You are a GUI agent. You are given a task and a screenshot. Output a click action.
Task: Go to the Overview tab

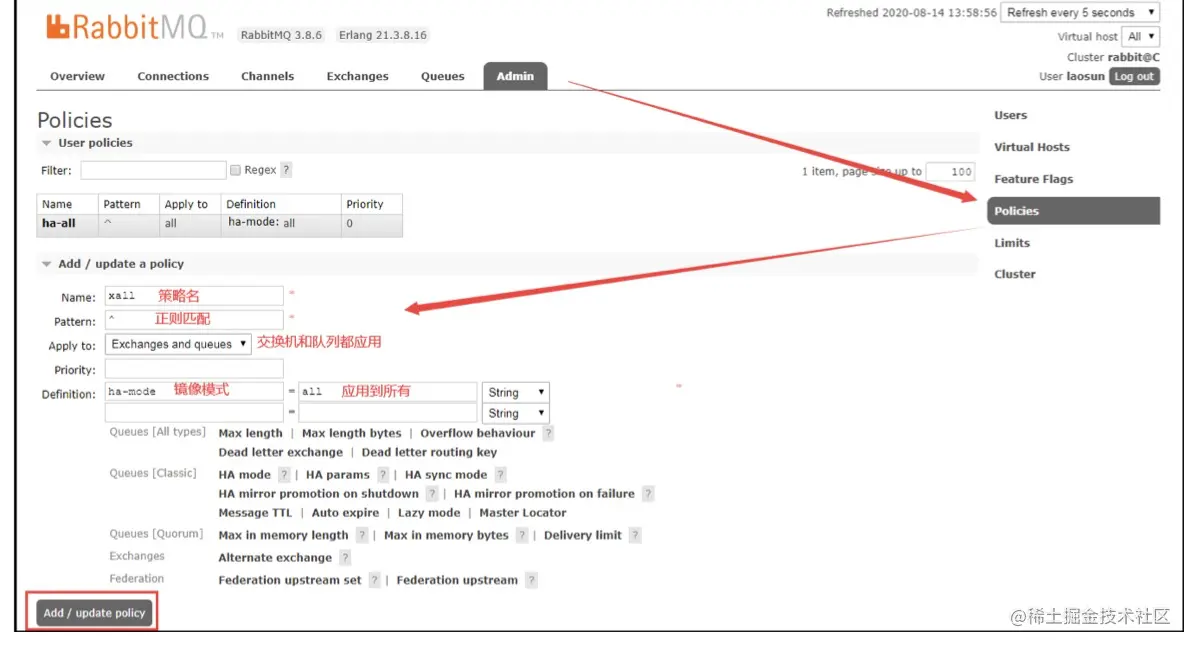pos(77,76)
